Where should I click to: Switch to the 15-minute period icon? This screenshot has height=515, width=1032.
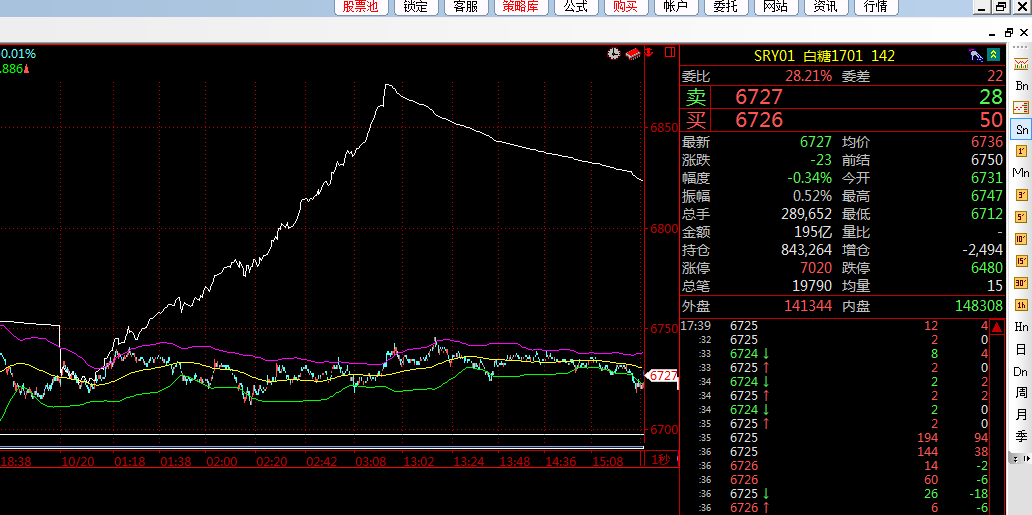click(x=1021, y=261)
